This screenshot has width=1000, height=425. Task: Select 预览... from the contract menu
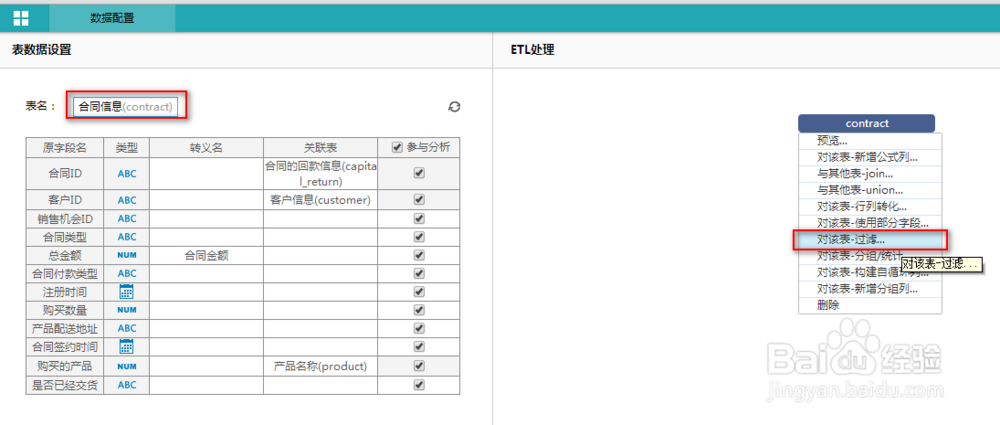point(870,141)
